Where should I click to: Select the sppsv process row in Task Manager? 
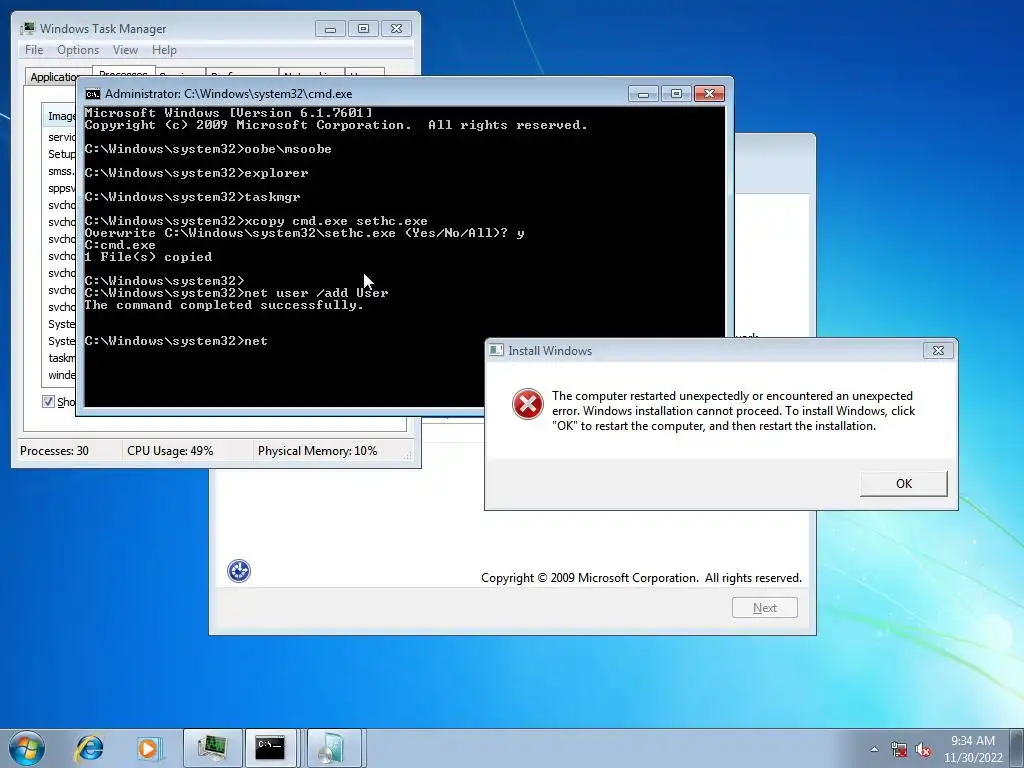click(x=61, y=188)
